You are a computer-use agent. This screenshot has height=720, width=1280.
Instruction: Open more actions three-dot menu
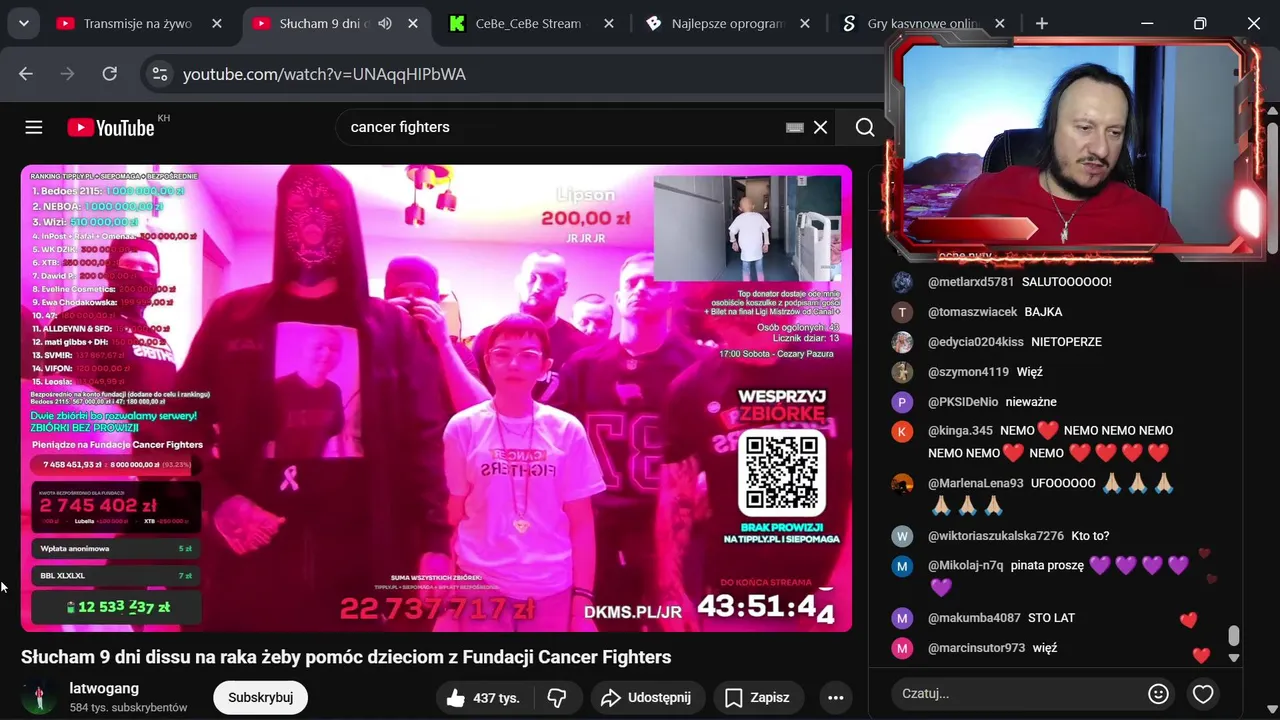point(835,698)
